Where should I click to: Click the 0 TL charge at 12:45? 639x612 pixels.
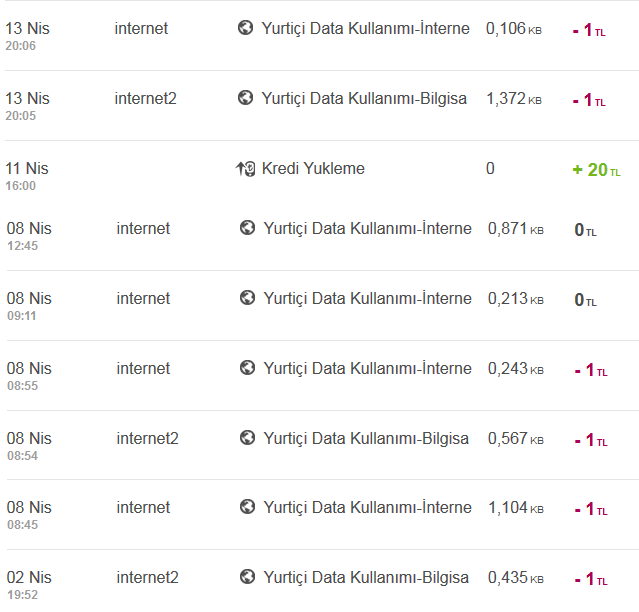(x=586, y=230)
